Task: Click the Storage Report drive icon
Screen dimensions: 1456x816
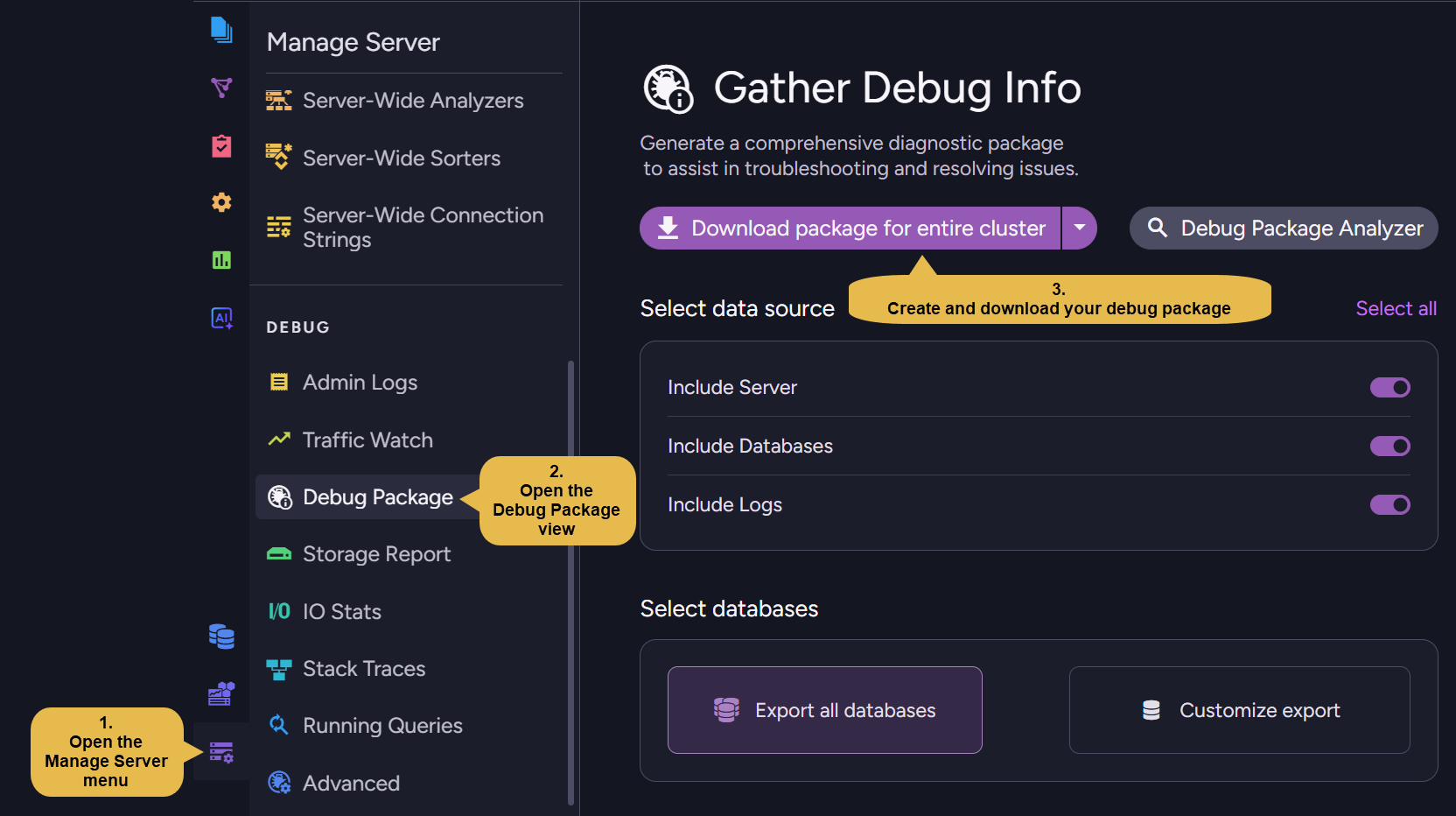Action: pos(279,554)
